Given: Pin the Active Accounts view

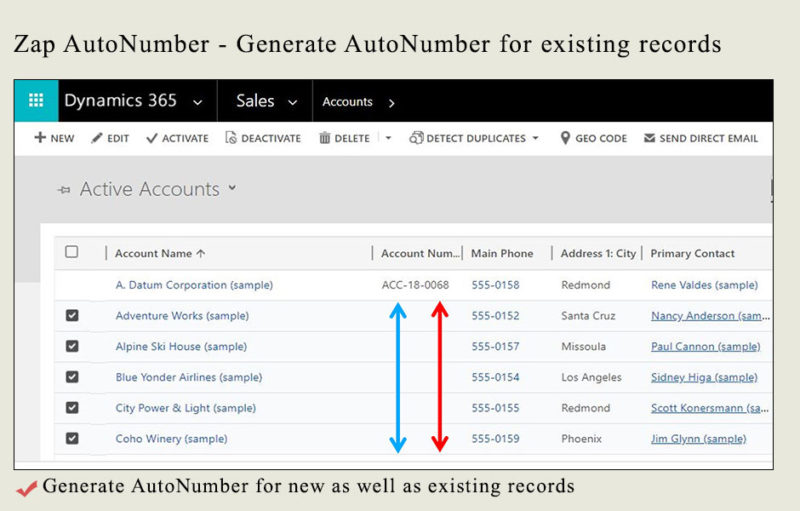Looking at the screenshot, I should [x=64, y=190].
